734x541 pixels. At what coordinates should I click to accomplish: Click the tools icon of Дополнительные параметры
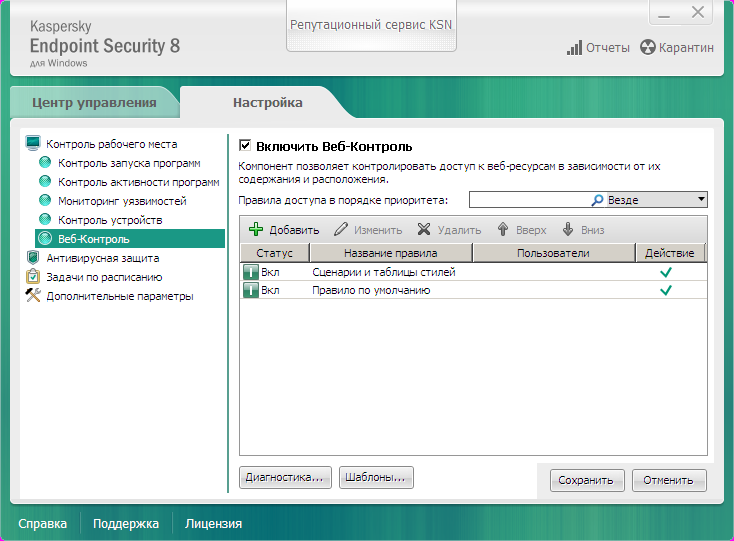tap(33, 296)
